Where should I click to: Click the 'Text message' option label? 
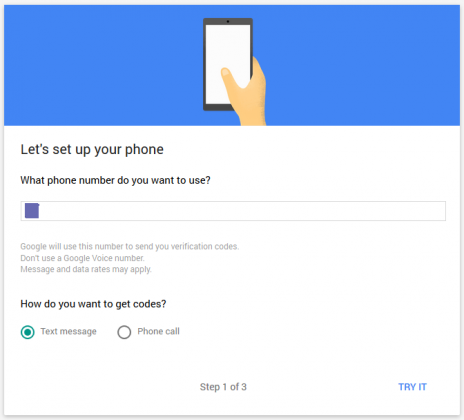[68, 331]
